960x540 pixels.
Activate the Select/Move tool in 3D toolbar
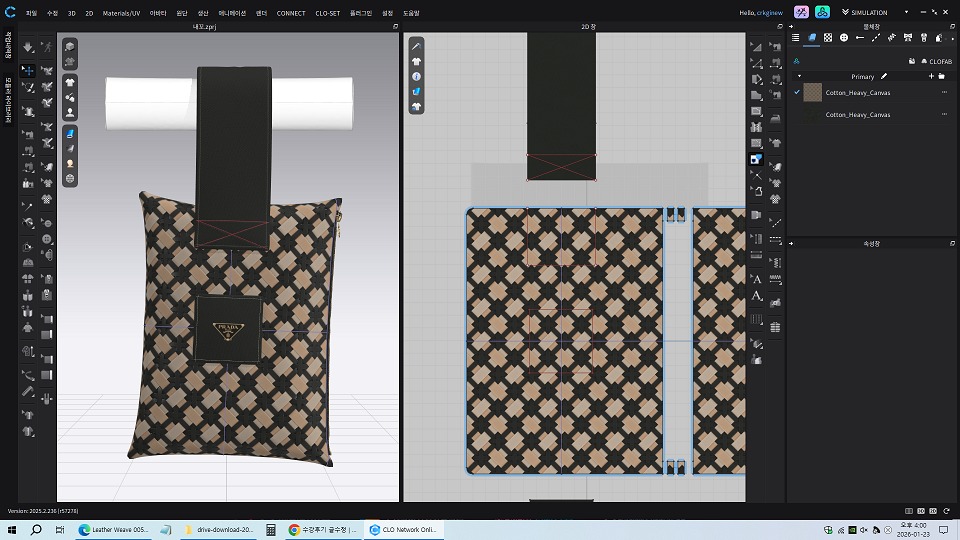28,71
